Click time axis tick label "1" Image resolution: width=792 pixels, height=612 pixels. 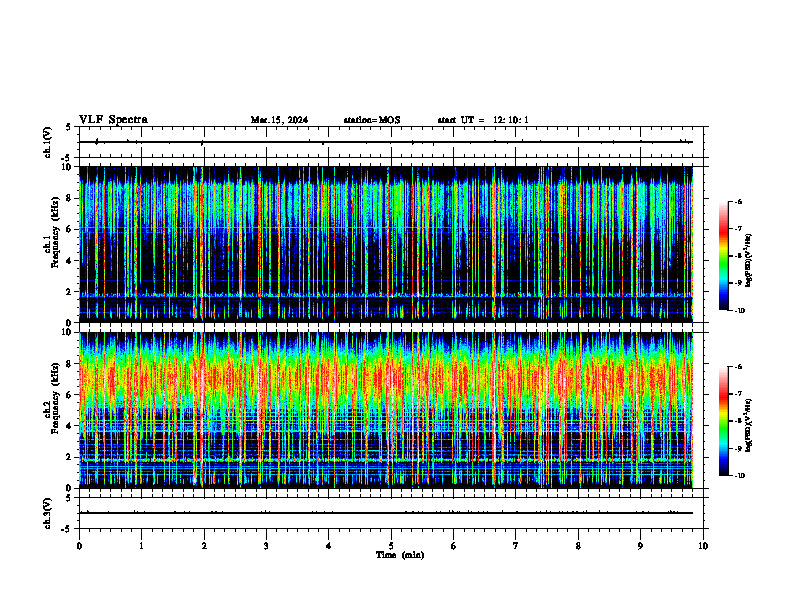141,546
